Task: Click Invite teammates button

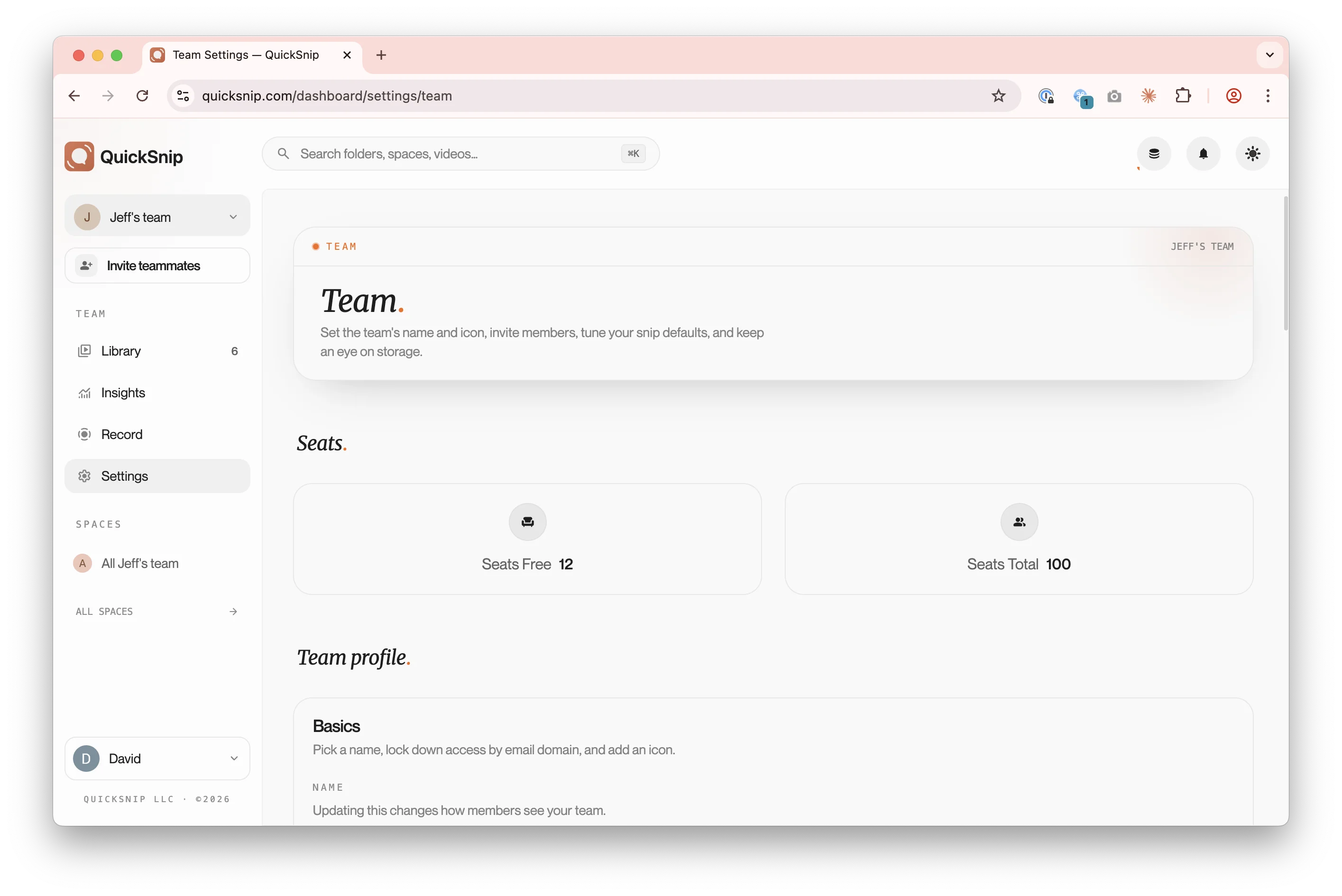Action: coord(157,265)
